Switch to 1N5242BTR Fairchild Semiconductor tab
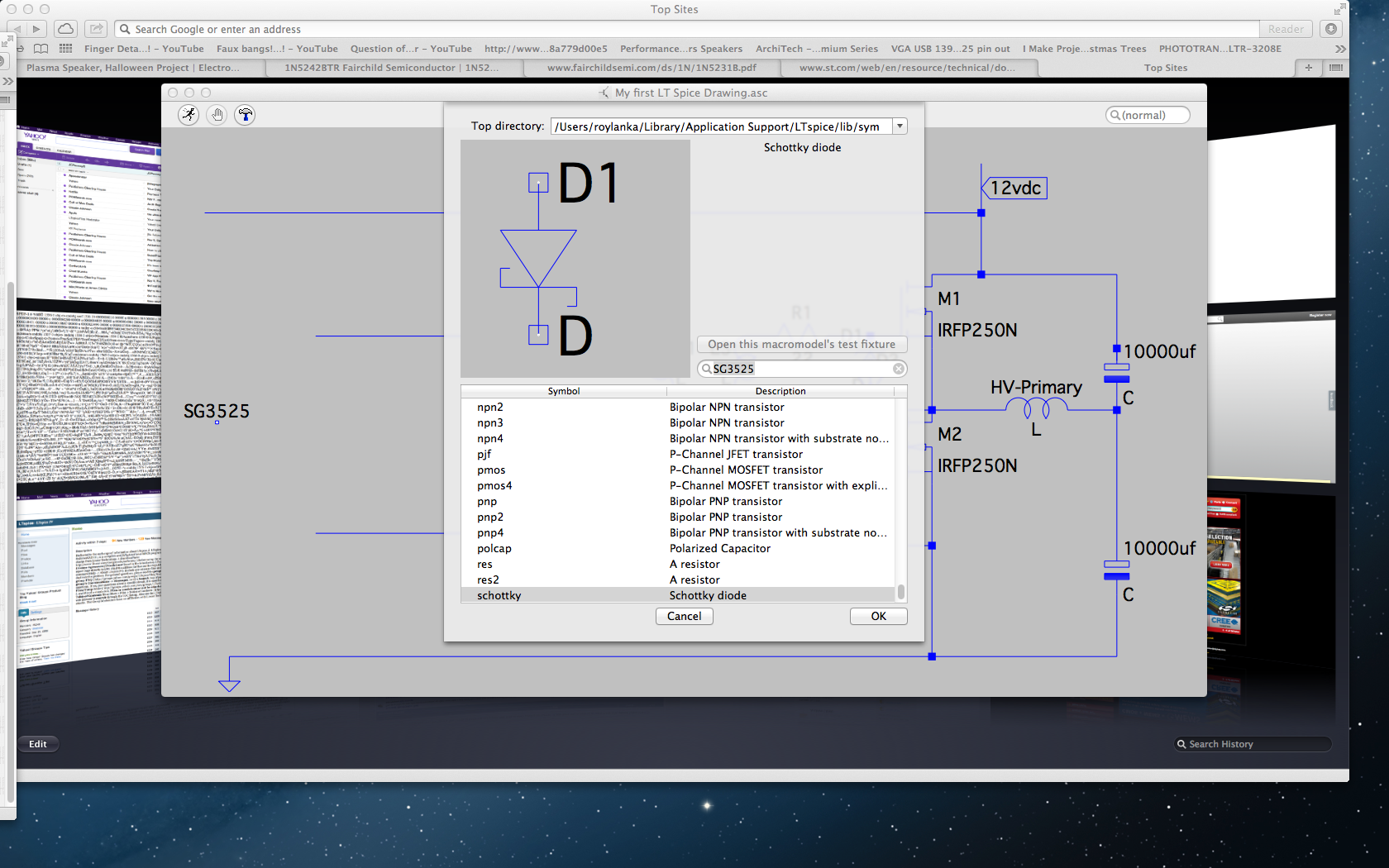This screenshot has height=868, width=1389. [x=391, y=68]
